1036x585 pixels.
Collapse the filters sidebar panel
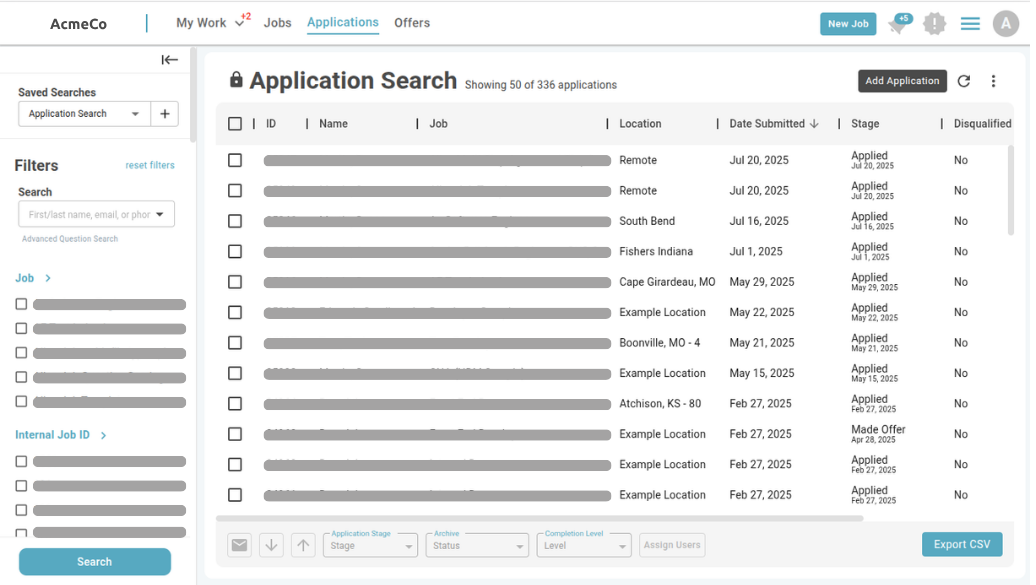[170, 60]
